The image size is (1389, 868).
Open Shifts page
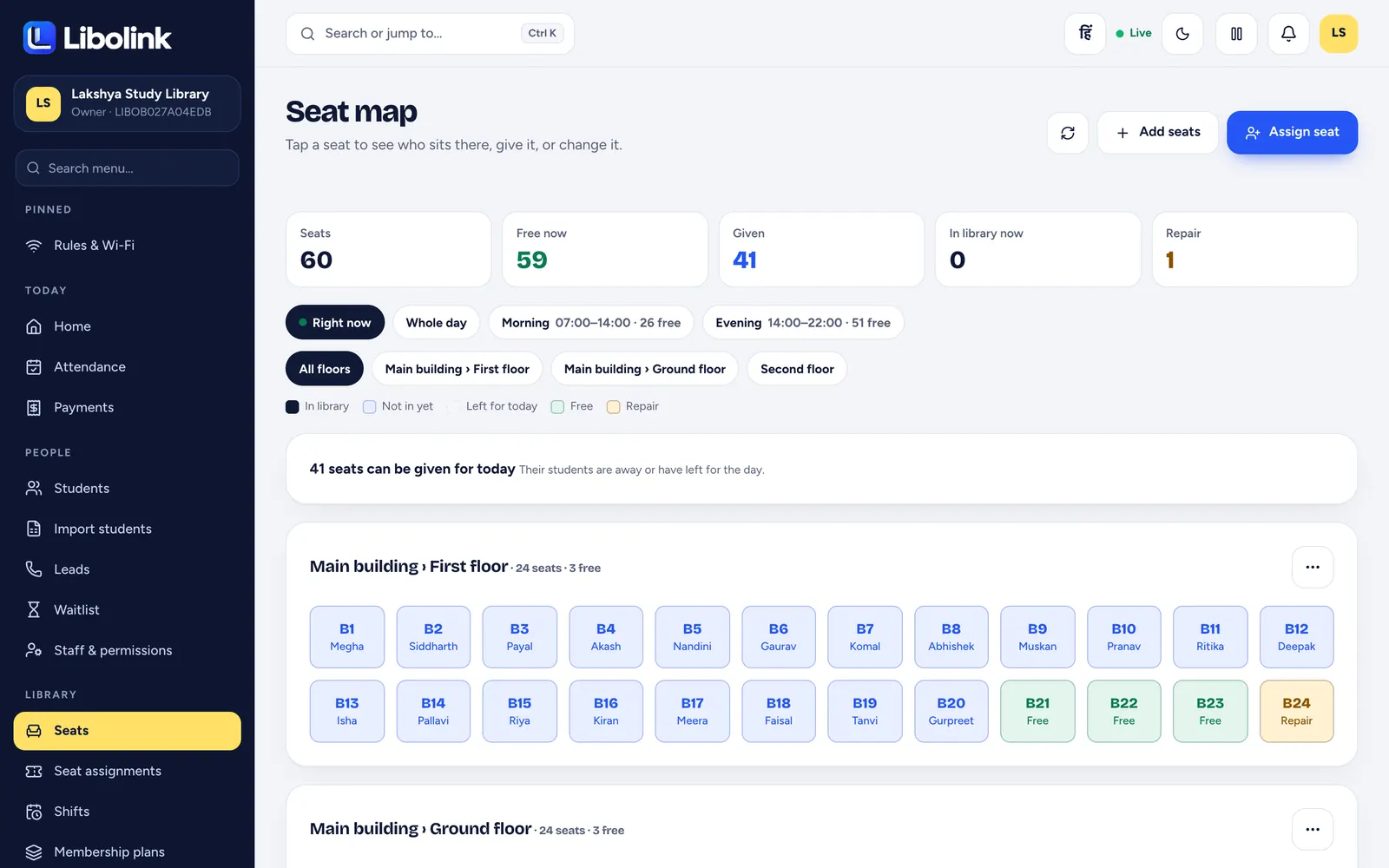point(127,812)
